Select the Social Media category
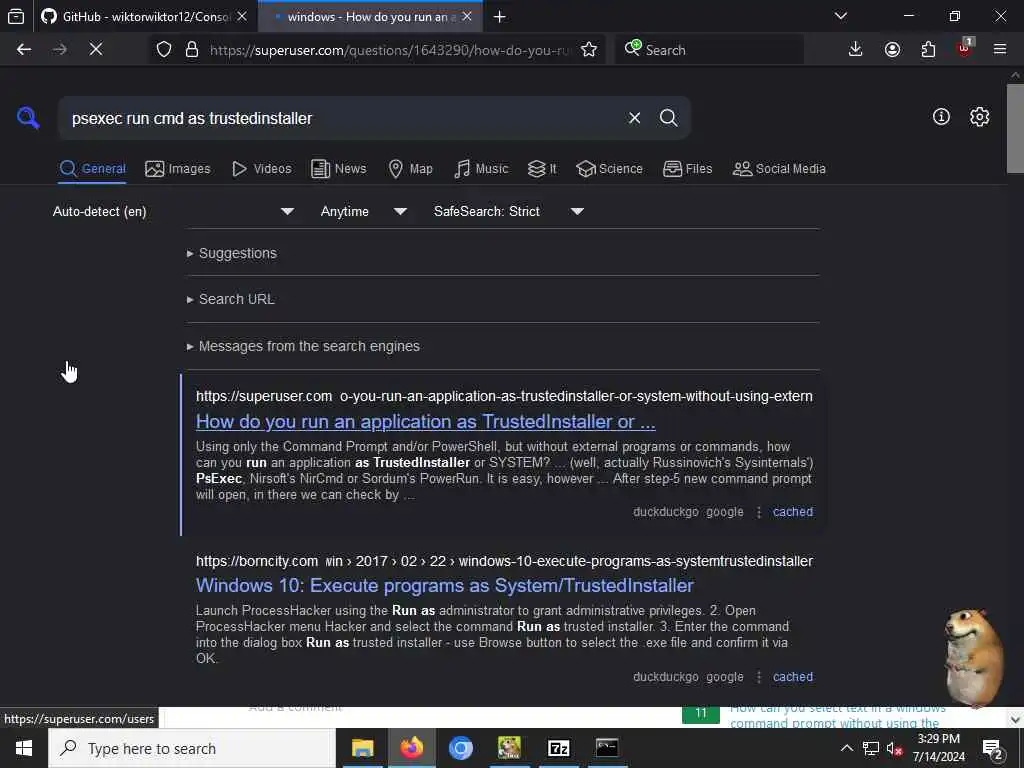Viewport: 1024px width, 768px height. pyautogui.click(x=778, y=169)
